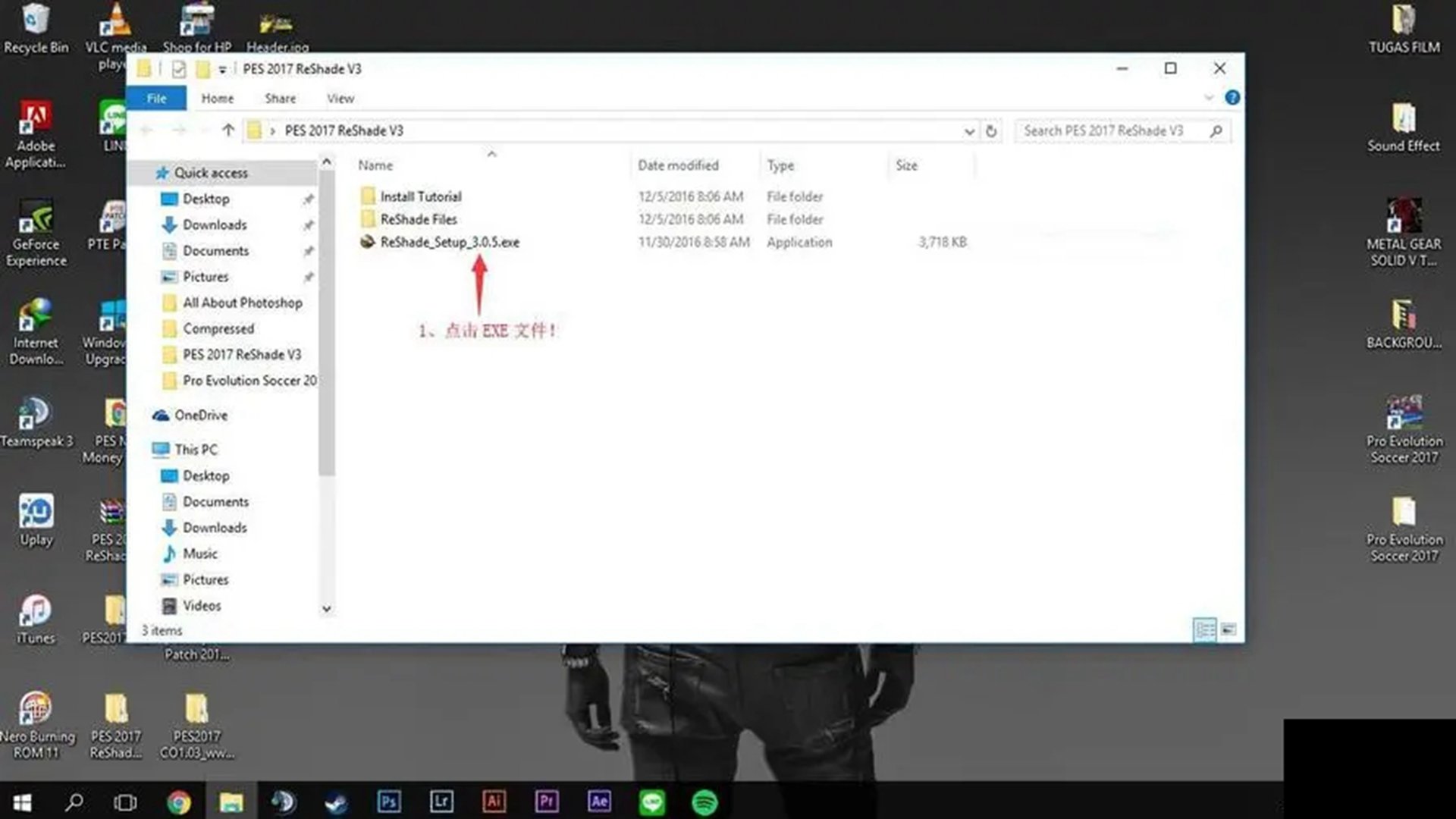Open the File menu tab
1456x819 pixels.
(156, 99)
